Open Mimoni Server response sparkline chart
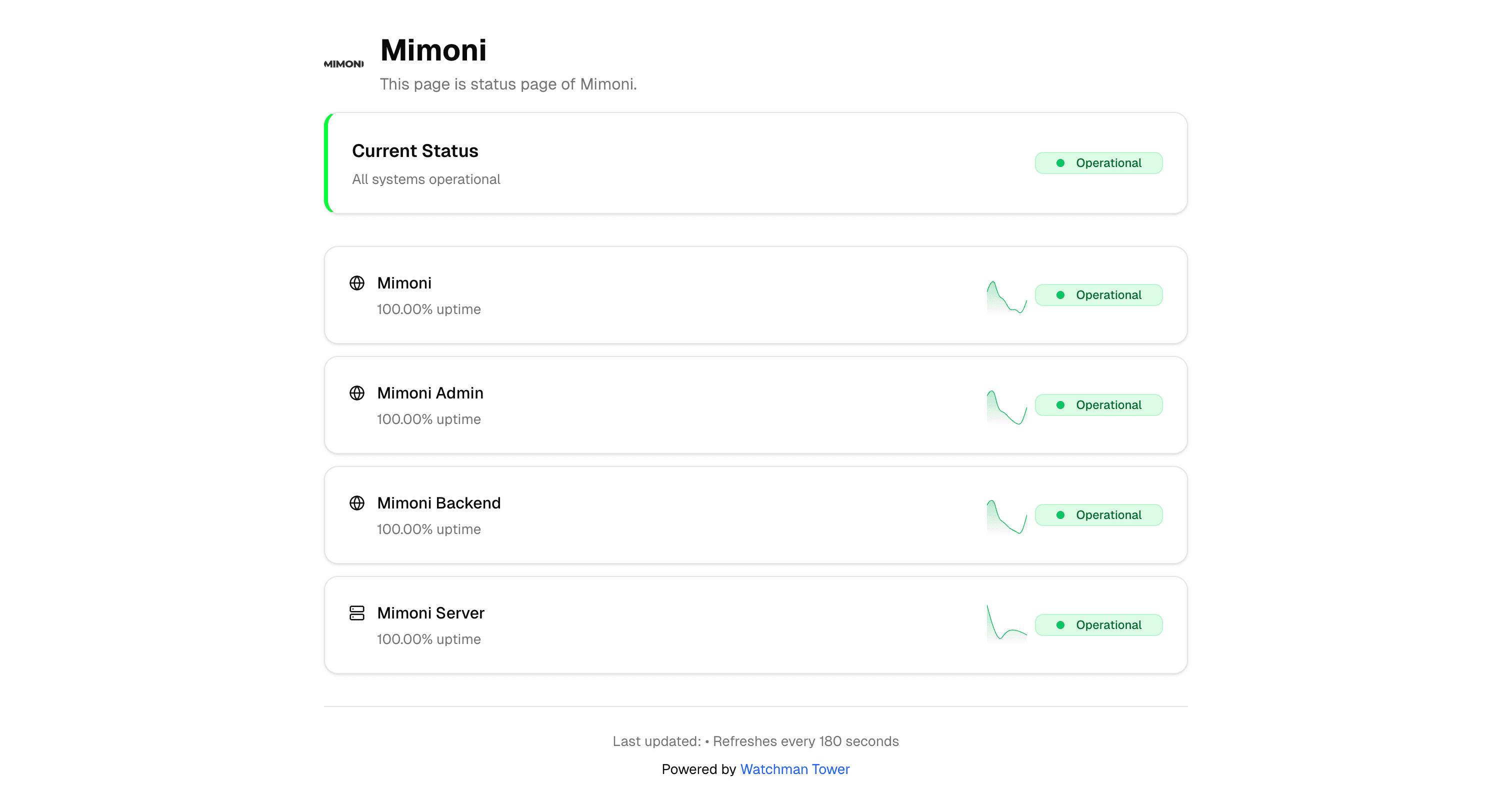 point(1006,622)
